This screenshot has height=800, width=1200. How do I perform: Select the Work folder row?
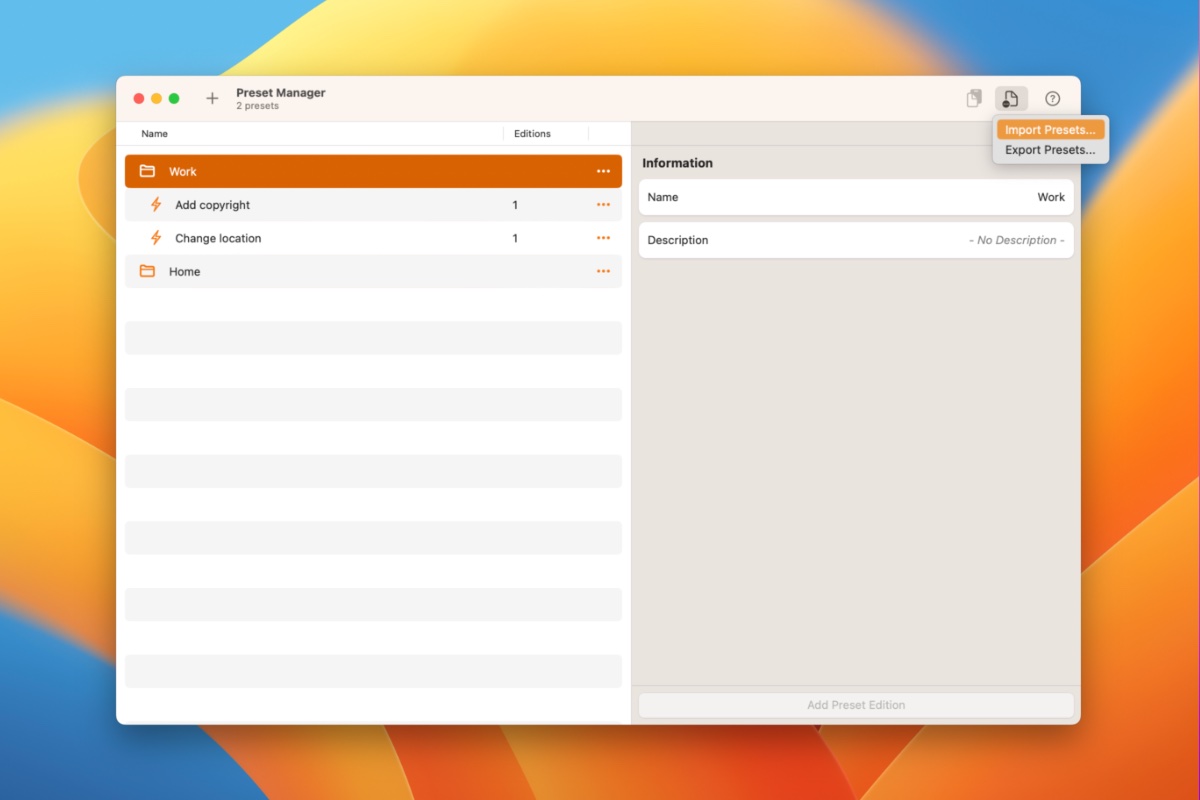[x=373, y=171]
